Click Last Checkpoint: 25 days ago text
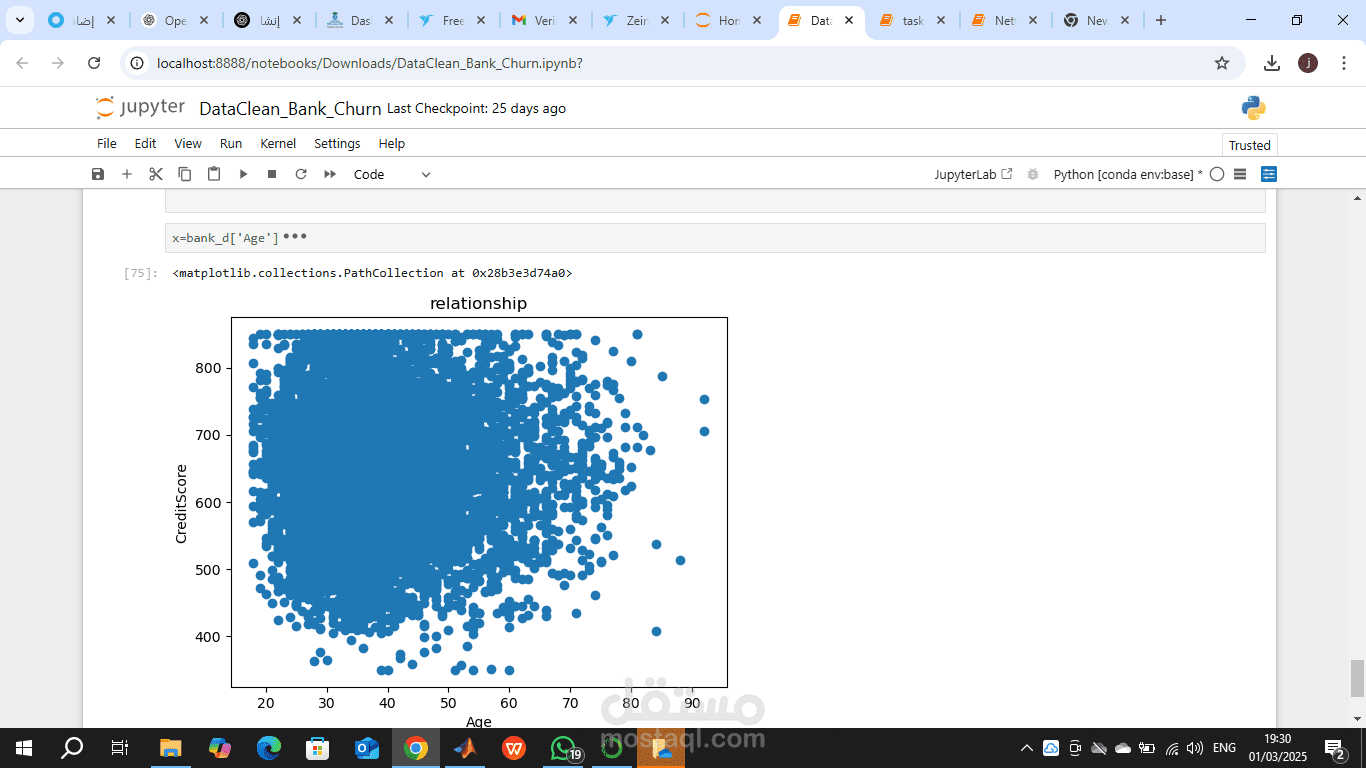Image resolution: width=1366 pixels, height=768 pixels. (x=476, y=109)
